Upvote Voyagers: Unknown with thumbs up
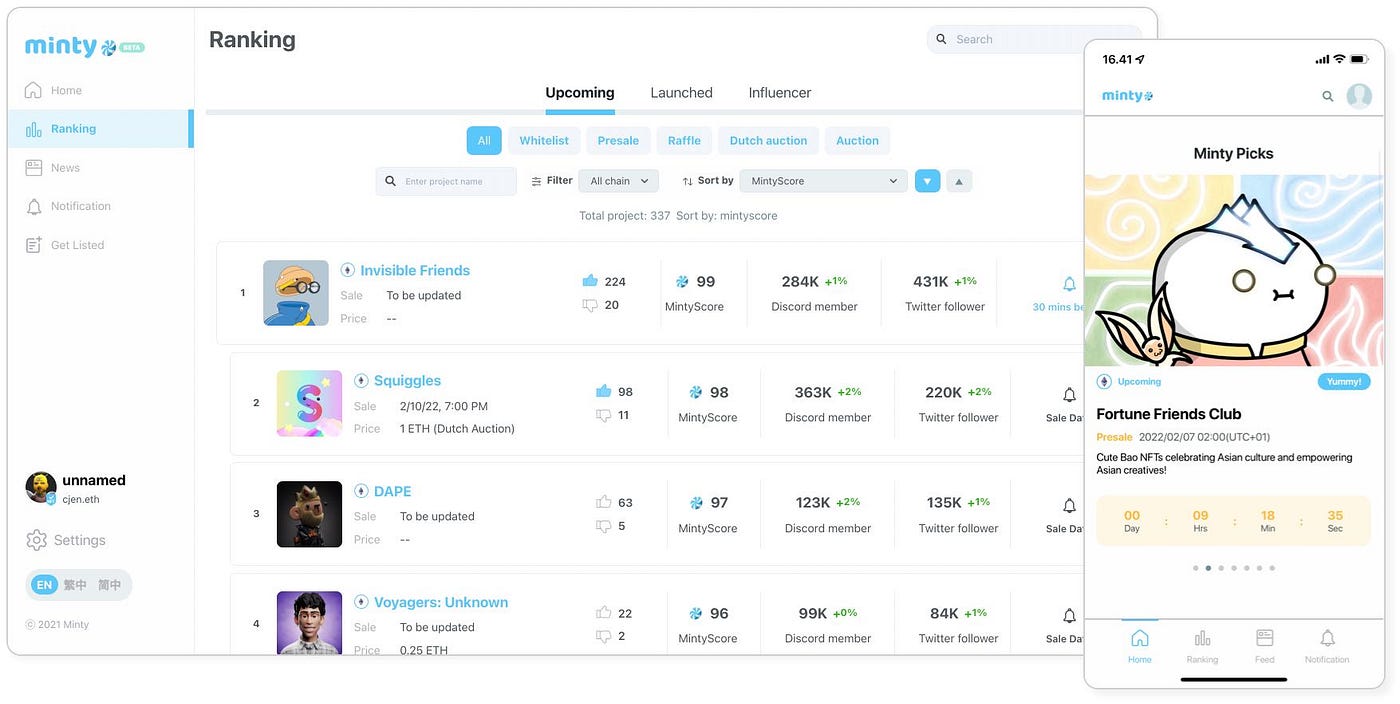The height and width of the screenshot is (704, 1400). [603, 612]
